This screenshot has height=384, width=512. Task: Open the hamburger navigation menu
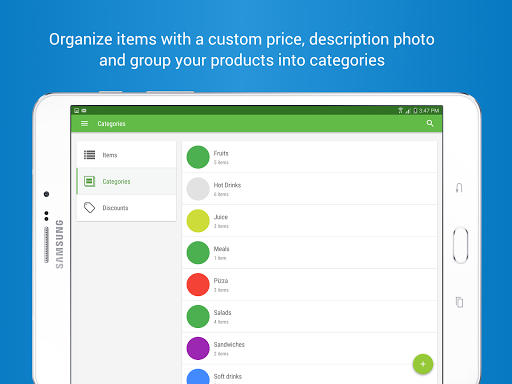(84, 124)
